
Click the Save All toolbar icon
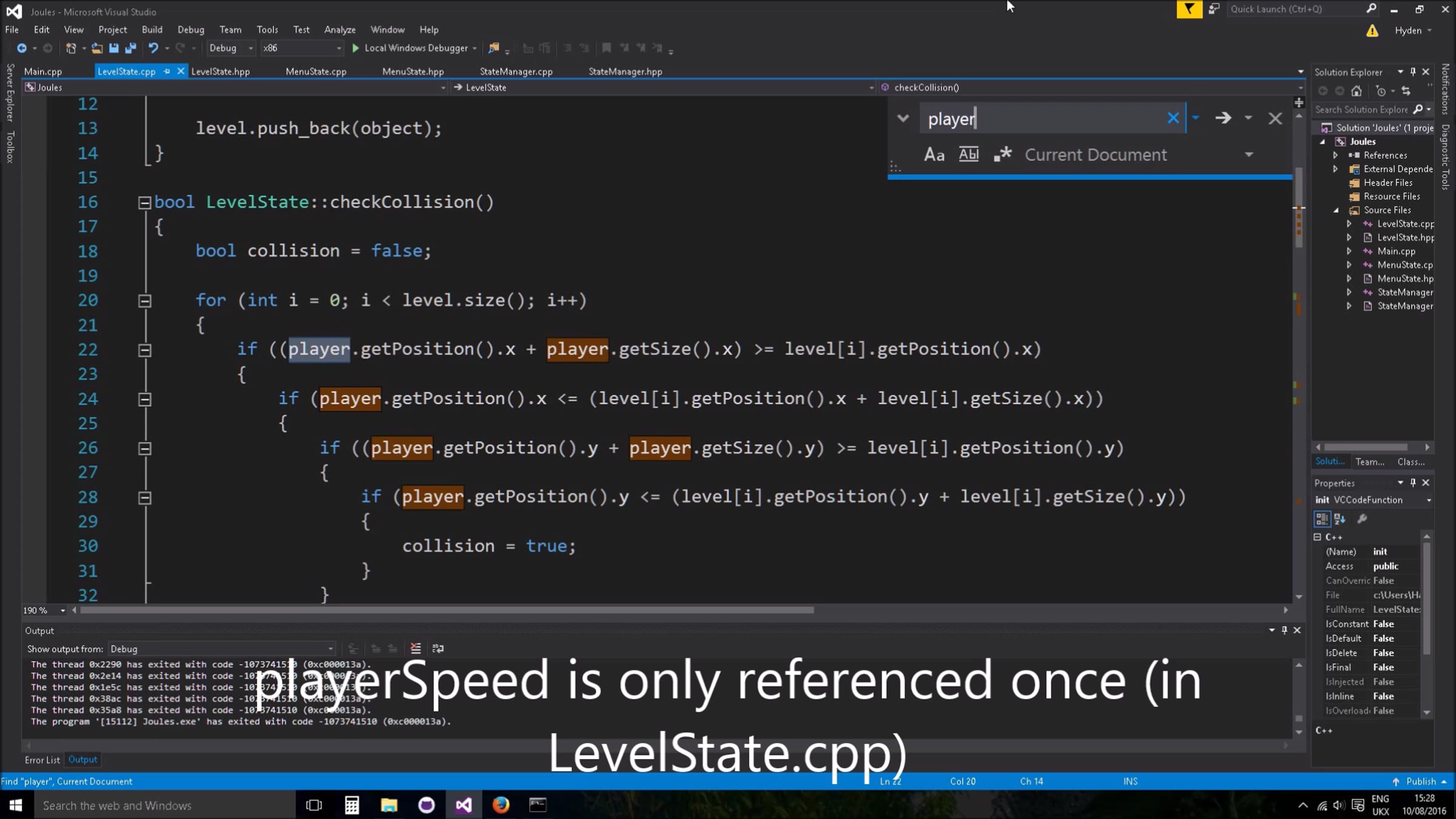[130, 48]
